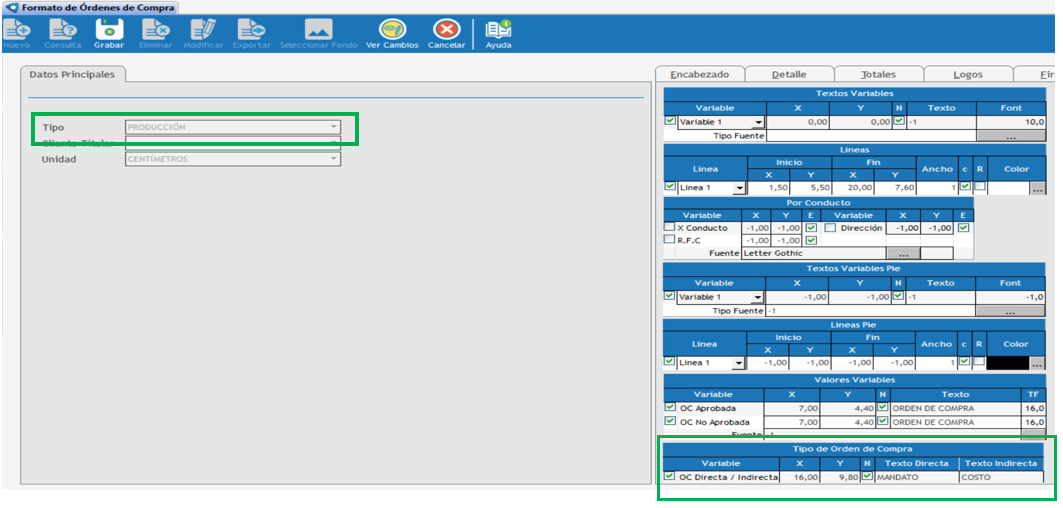
Task: Cancel using the red Cancelar icon
Action: [446, 30]
